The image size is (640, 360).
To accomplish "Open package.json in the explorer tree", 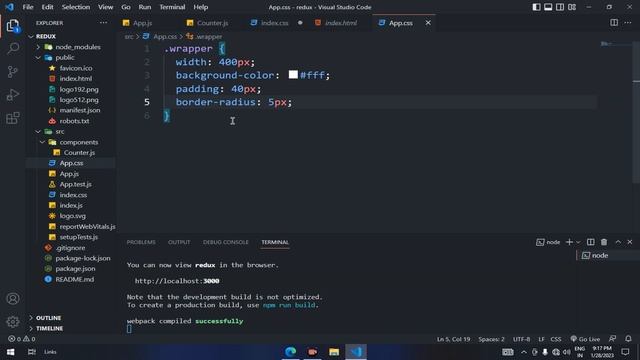I will 75,269.
